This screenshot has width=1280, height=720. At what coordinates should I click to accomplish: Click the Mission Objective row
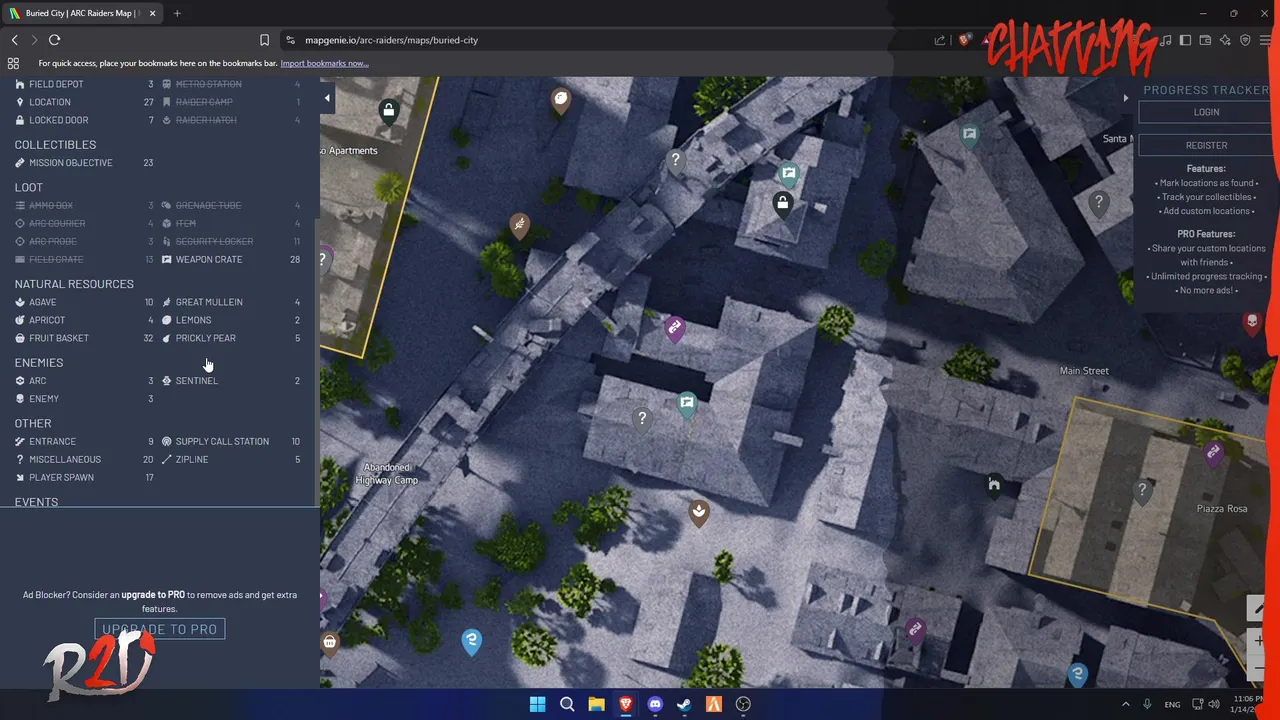point(85,163)
